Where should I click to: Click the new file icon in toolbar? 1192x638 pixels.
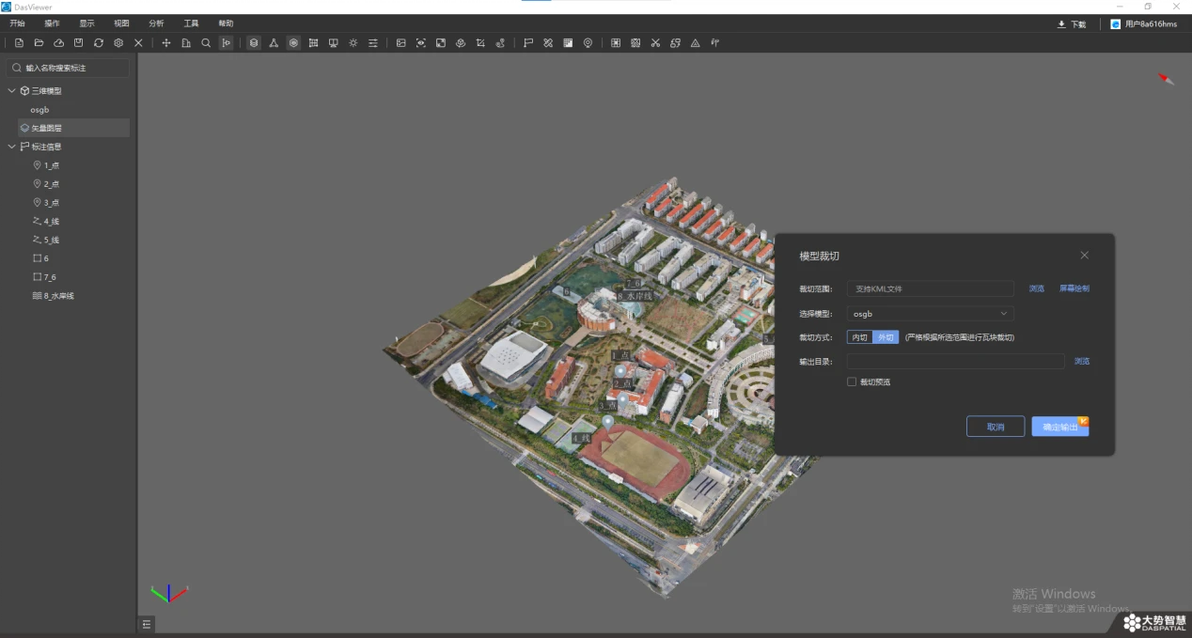(19, 43)
